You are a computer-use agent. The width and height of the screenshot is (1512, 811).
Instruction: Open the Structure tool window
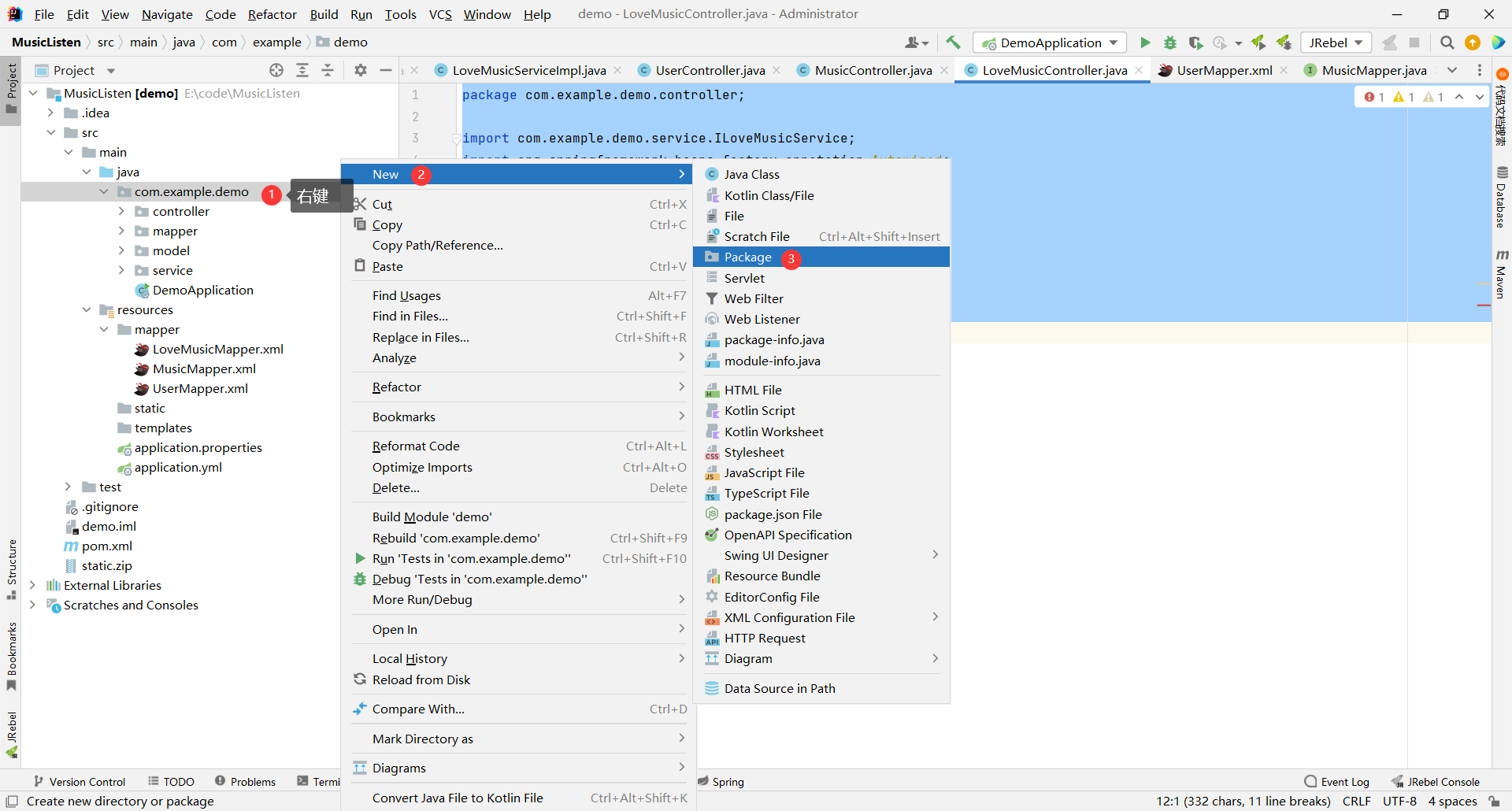(11, 568)
